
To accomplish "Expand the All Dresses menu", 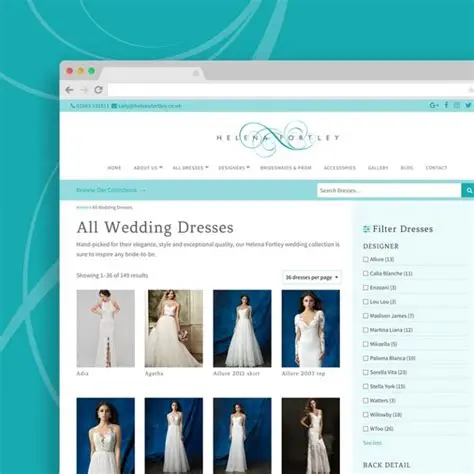I will [x=190, y=168].
